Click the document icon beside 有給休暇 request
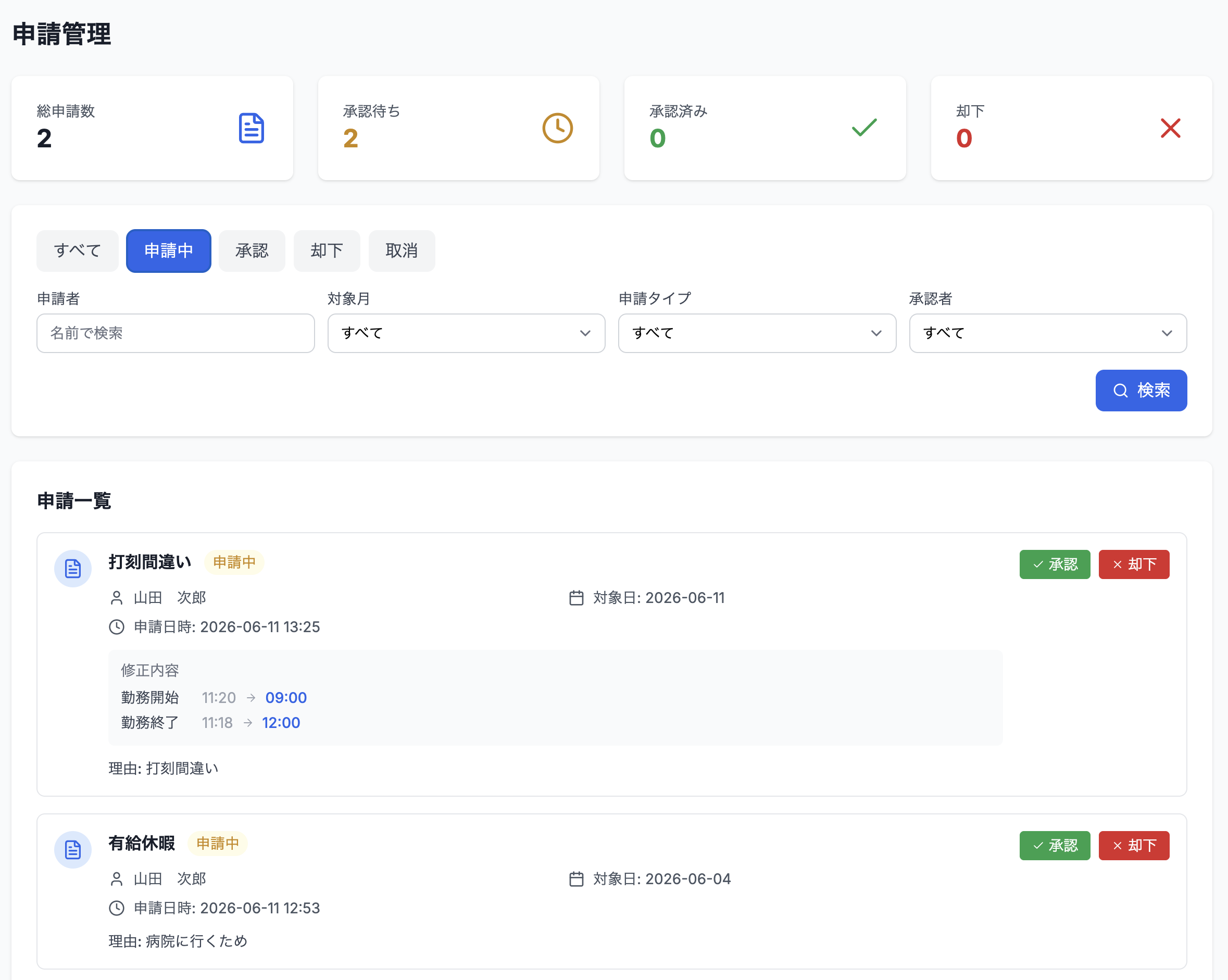 coord(73,850)
